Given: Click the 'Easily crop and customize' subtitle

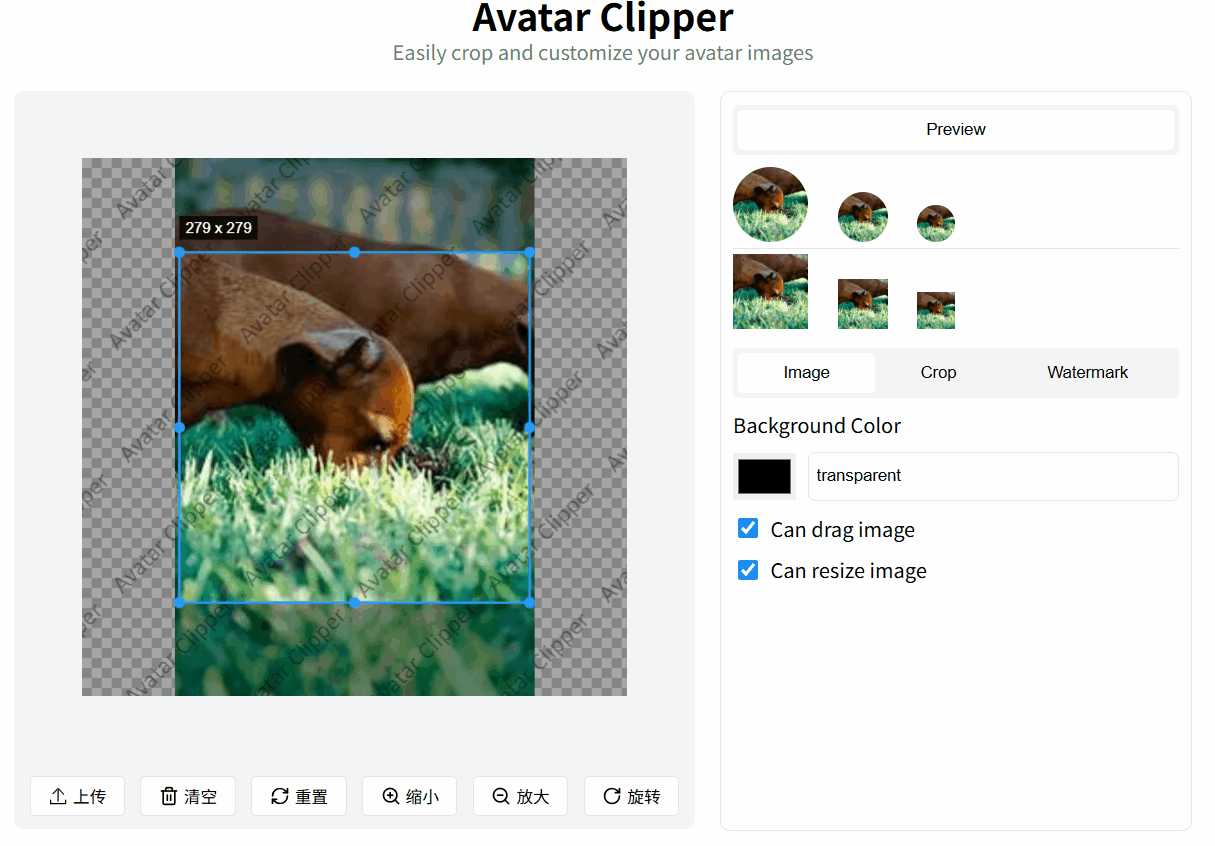Looking at the screenshot, I should click(603, 53).
